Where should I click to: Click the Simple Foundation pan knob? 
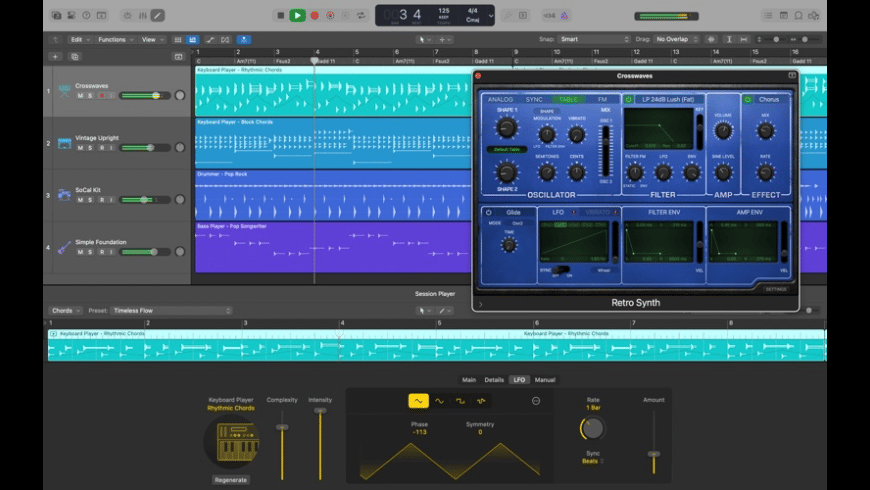point(180,252)
